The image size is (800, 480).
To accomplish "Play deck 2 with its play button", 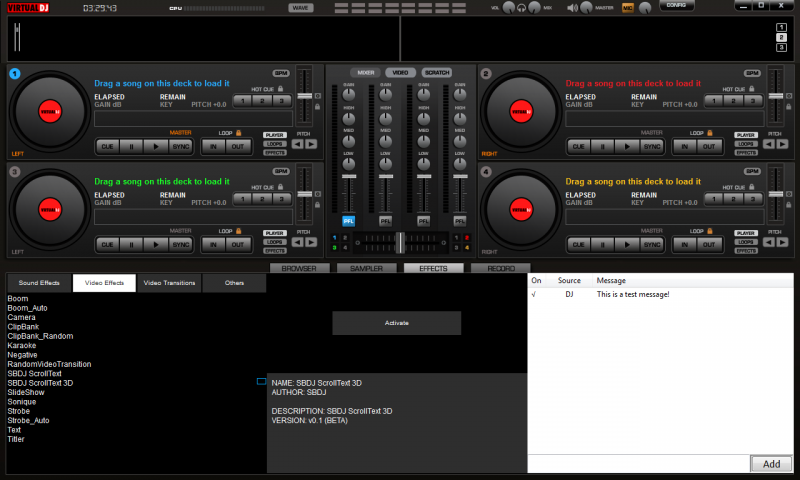I will pyautogui.click(x=627, y=146).
